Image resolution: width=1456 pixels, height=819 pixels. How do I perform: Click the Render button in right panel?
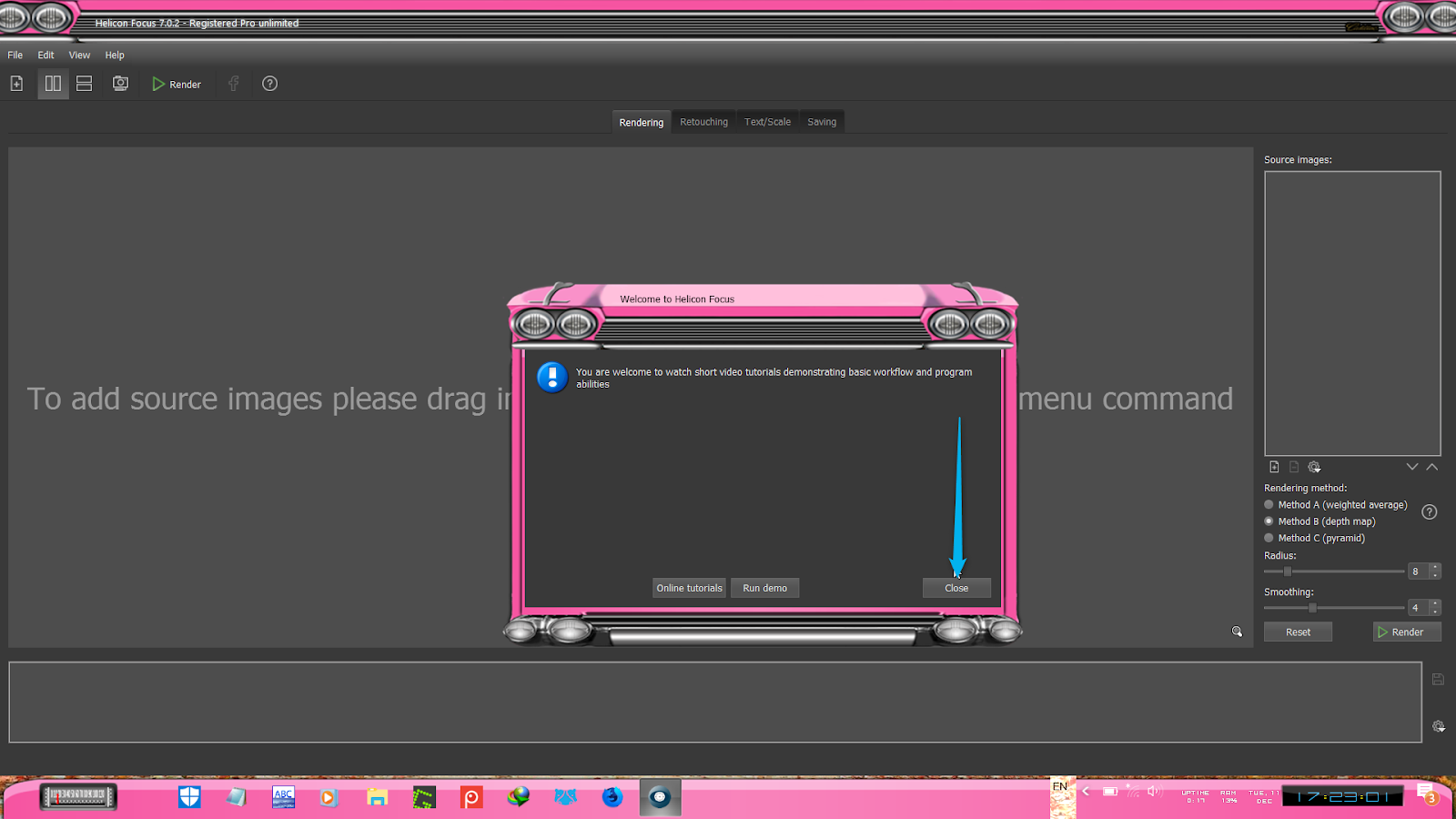[1407, 632]
